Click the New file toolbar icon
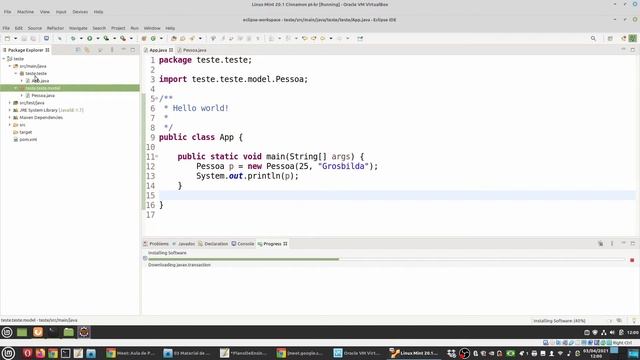Screen dimensions: 640x360 click(7, 38)
